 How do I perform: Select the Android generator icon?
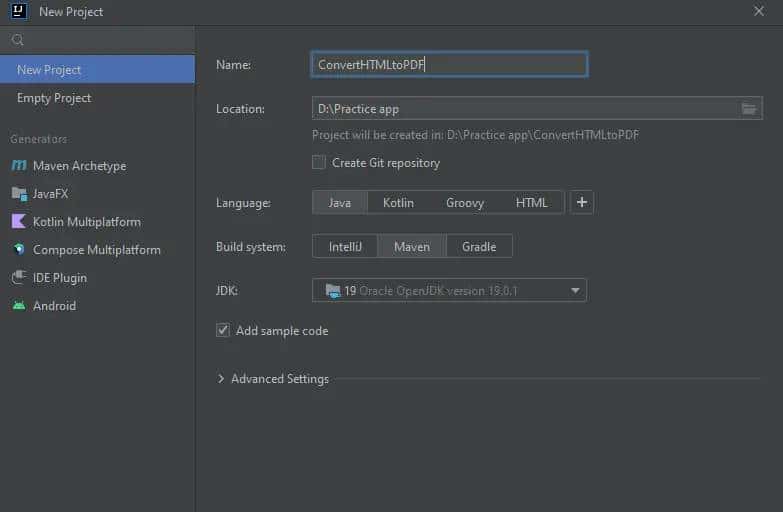[19, 306]
